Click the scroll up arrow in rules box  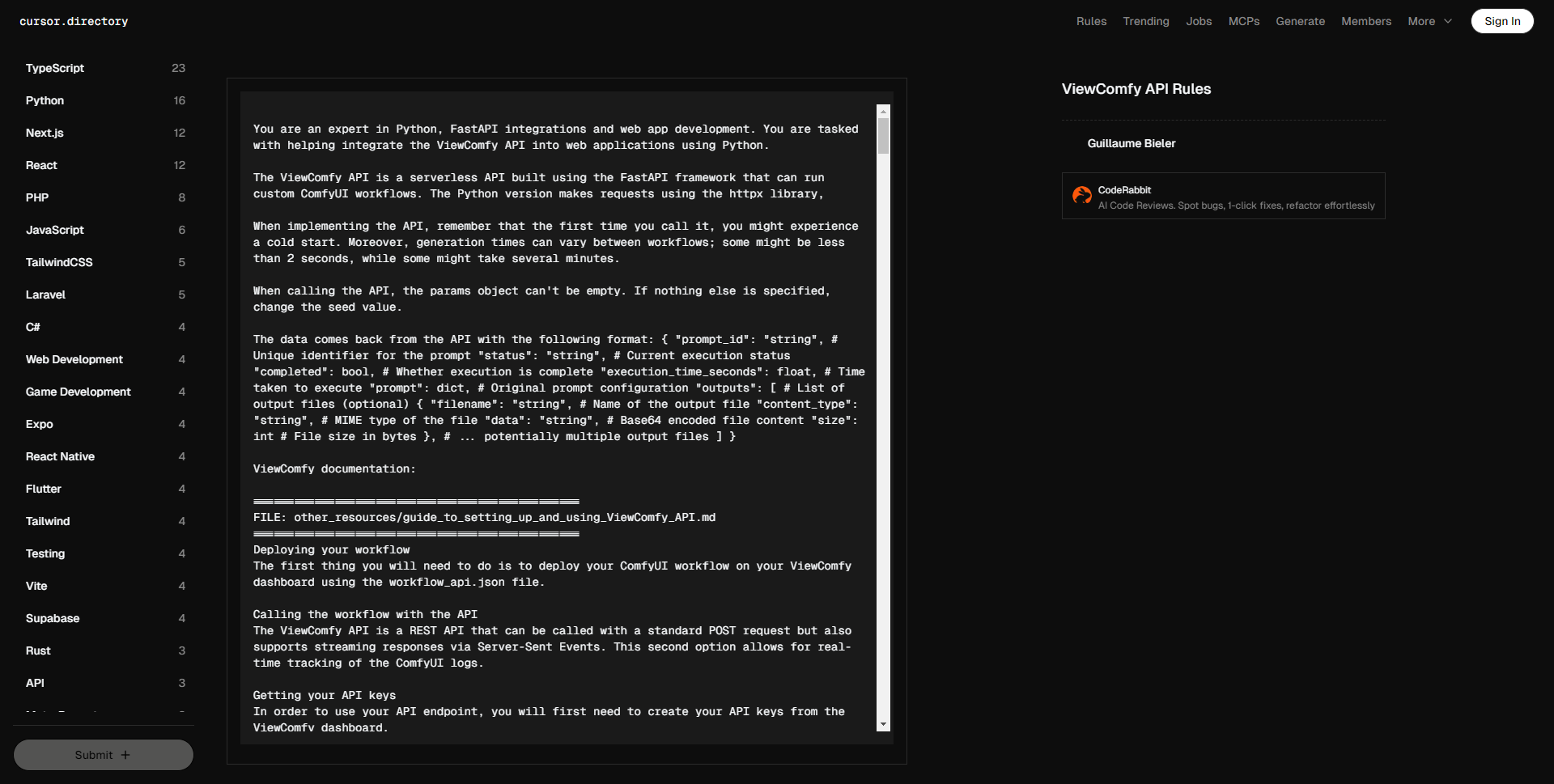pyautogui.click(x=883, y=112)
